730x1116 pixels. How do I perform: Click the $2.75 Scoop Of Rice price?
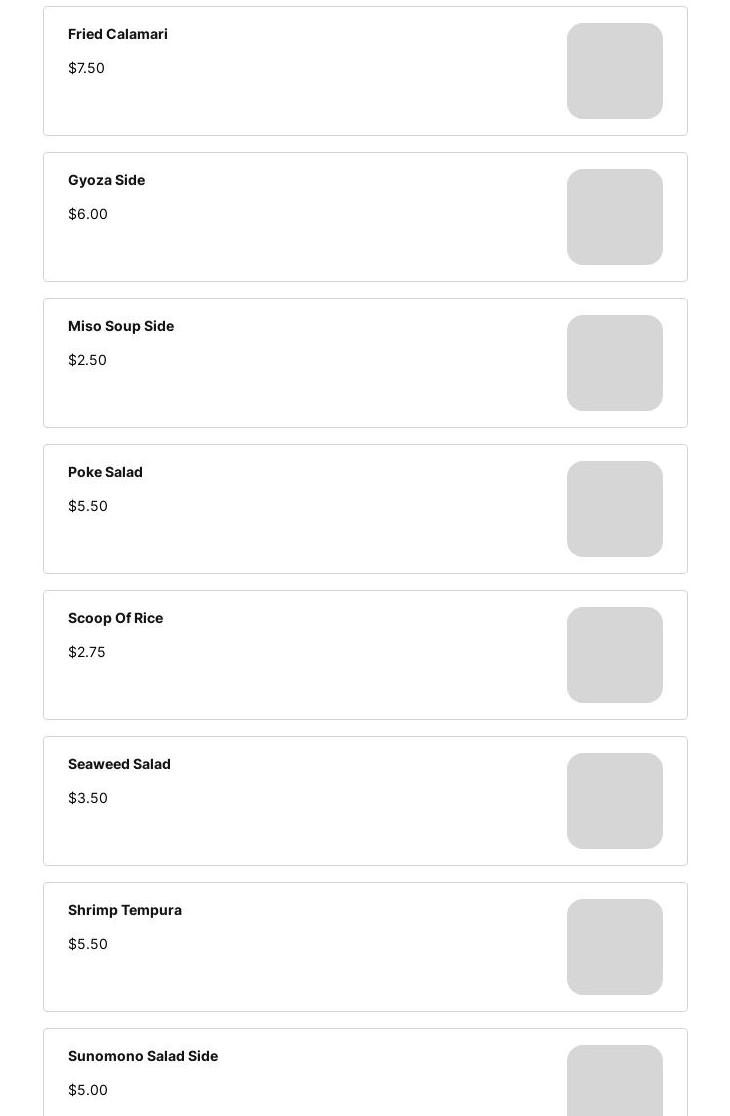click(87, 652)
